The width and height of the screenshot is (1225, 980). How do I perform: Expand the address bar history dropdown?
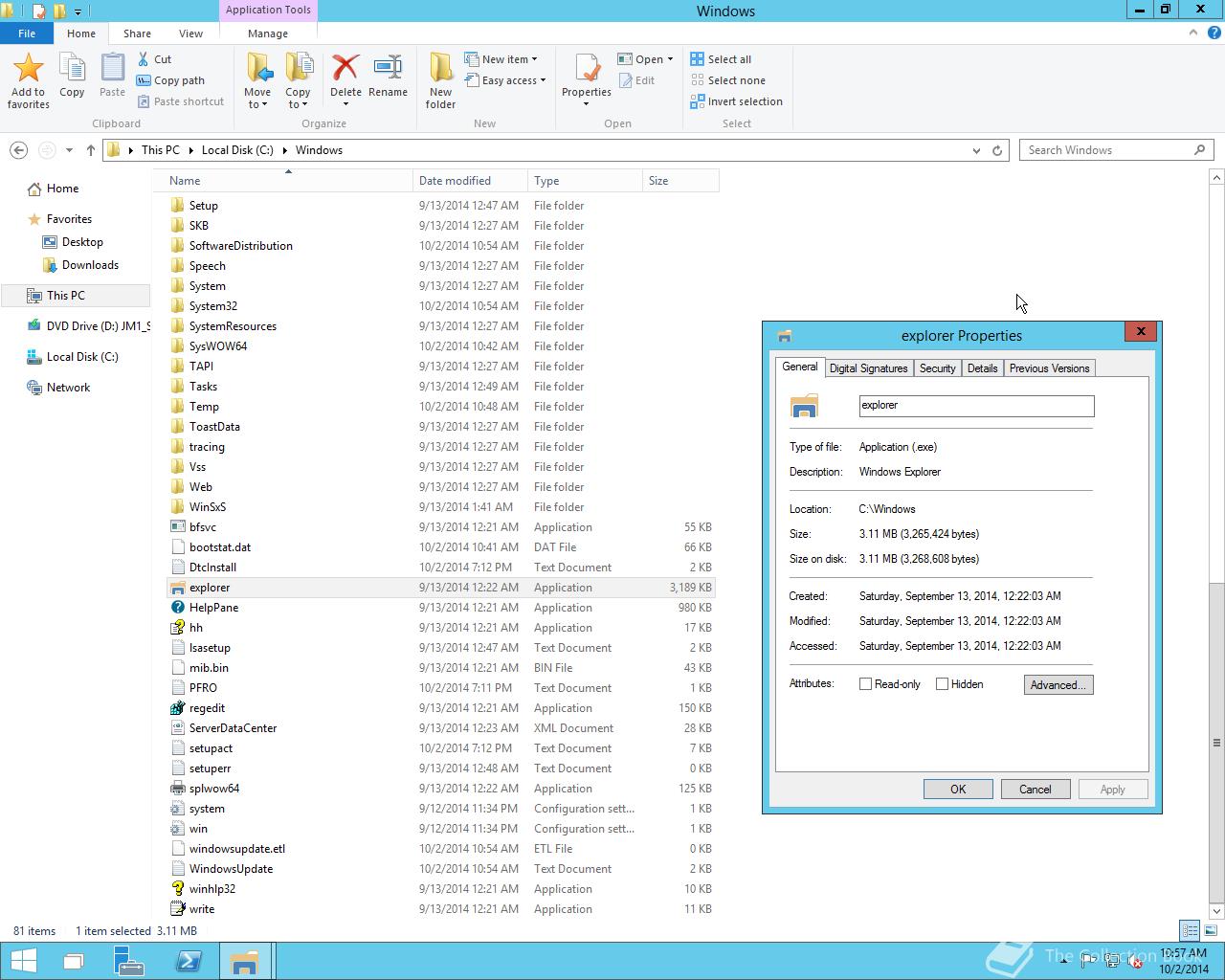pos(976,150)
